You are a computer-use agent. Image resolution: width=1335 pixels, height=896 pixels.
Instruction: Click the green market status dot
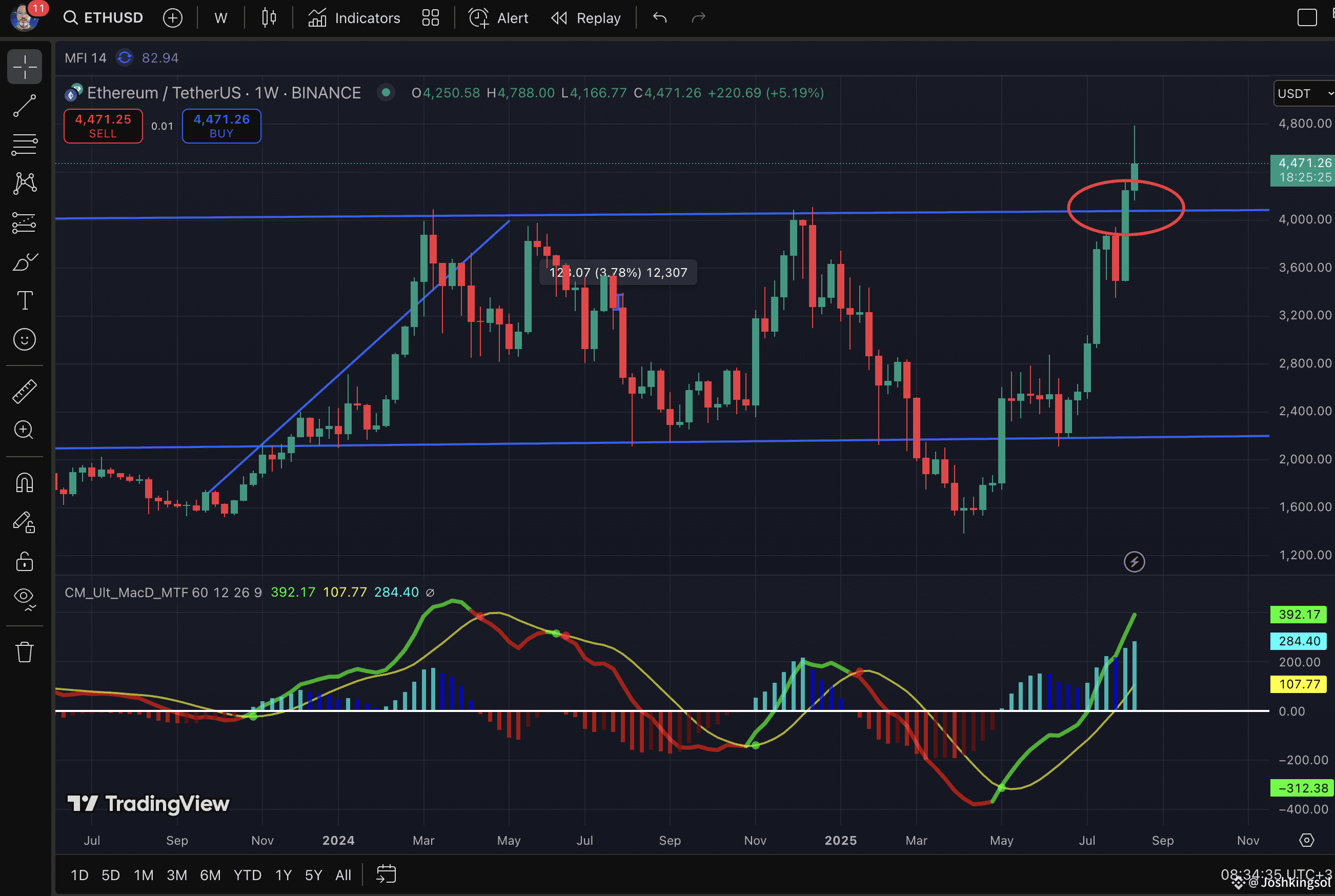pyautogui.click(x=387, y=93)
